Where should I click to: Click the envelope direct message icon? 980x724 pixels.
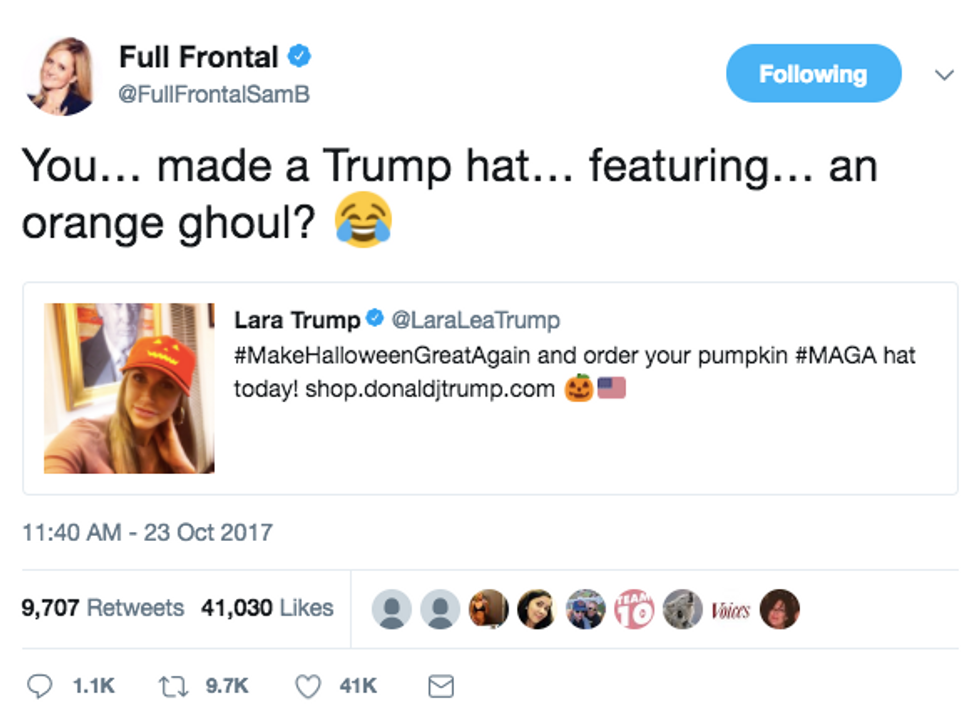pyautogui.click(x=441, y=686)
